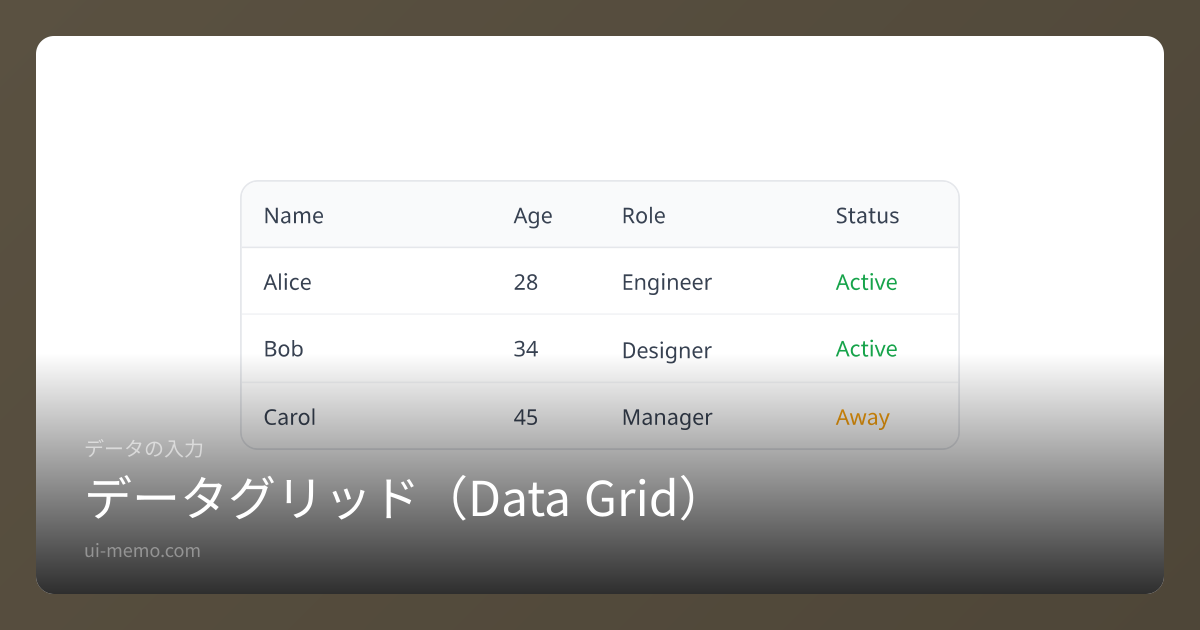Viewport: 1200px width, 630px height.
Task: Click the Age column header
Action: (x=533, y=216)
